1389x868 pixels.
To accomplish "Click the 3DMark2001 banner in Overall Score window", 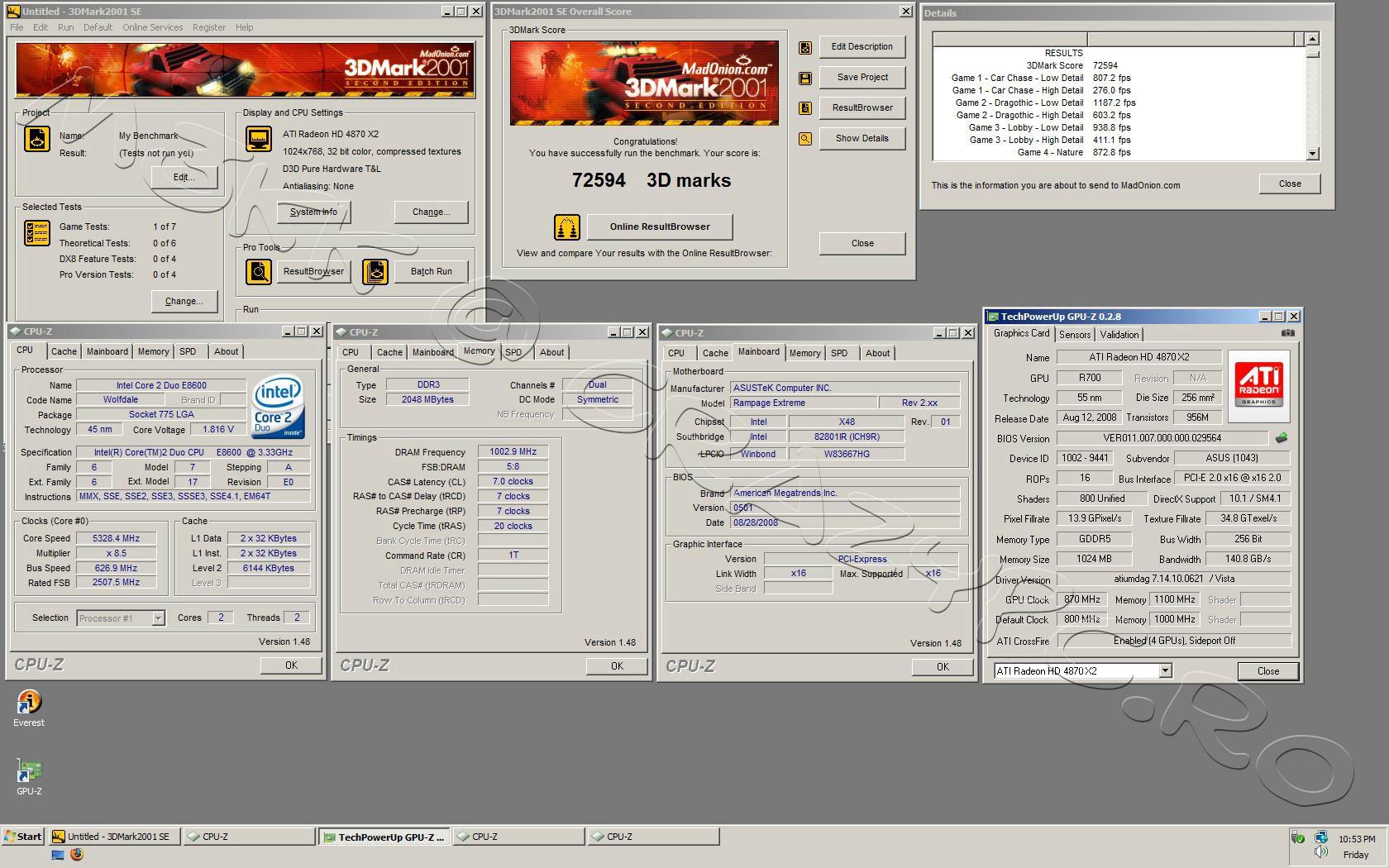I will (644, 83).
